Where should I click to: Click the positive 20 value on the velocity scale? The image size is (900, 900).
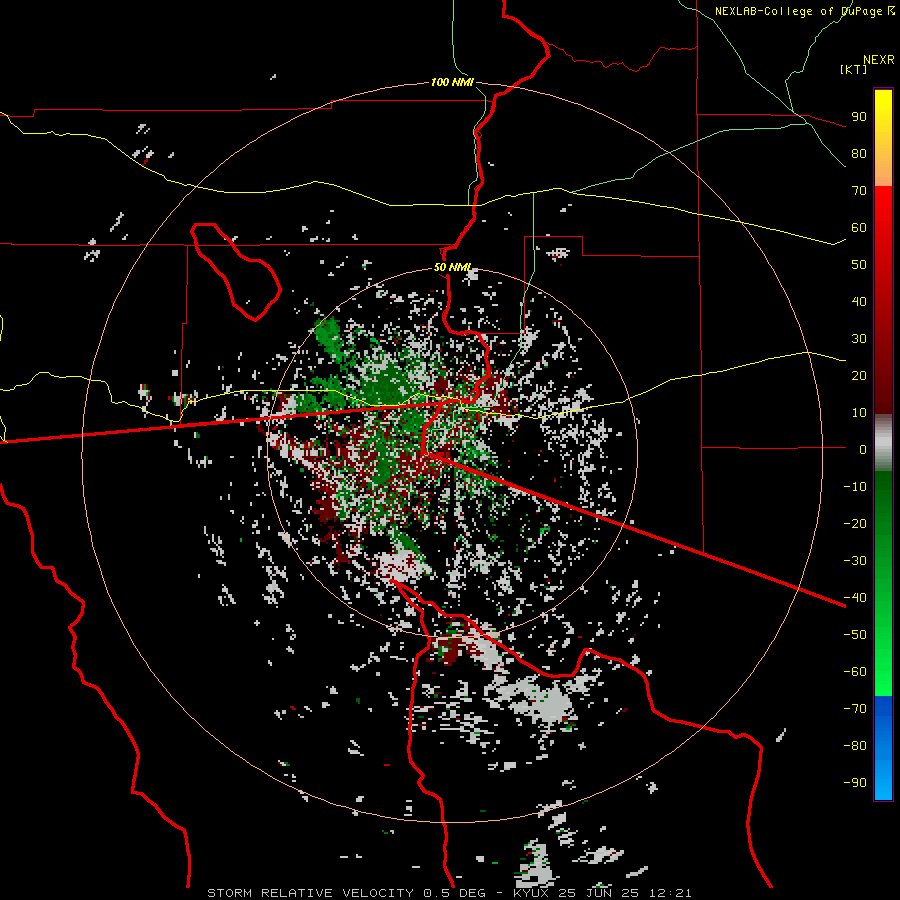click(x=859, y=376)
